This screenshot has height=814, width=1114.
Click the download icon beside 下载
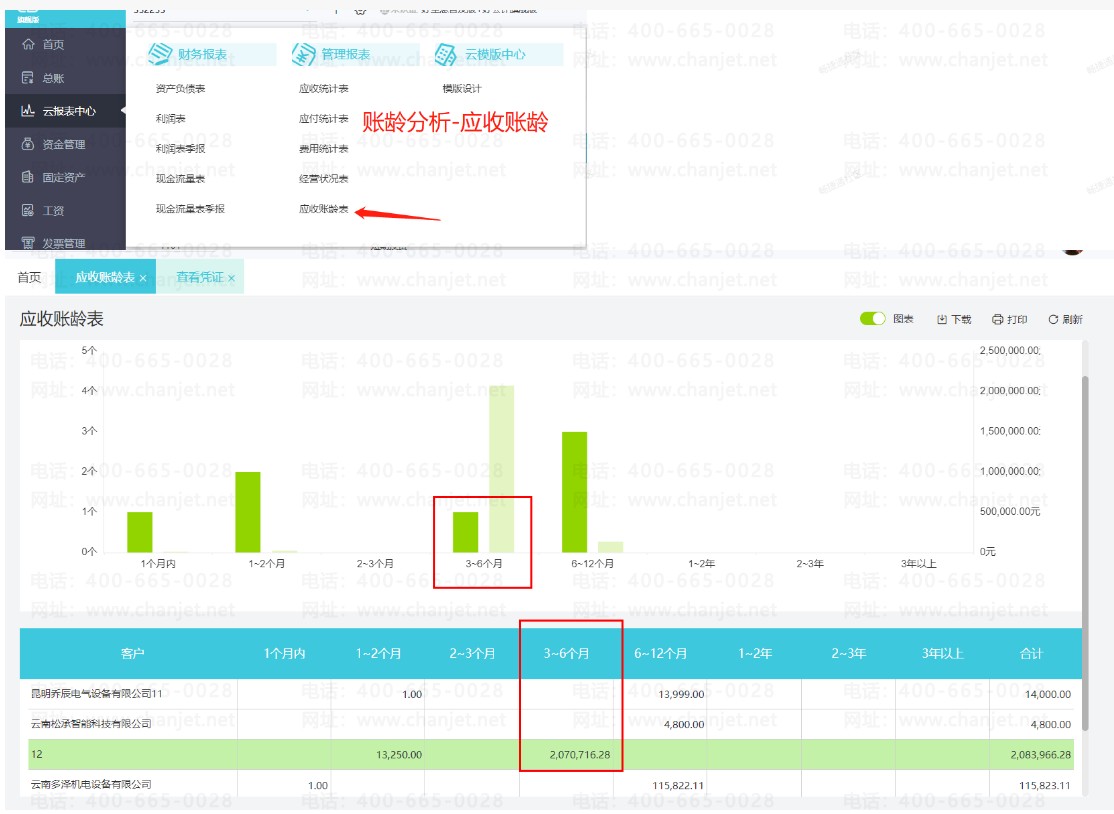click(x=941, y=320)
